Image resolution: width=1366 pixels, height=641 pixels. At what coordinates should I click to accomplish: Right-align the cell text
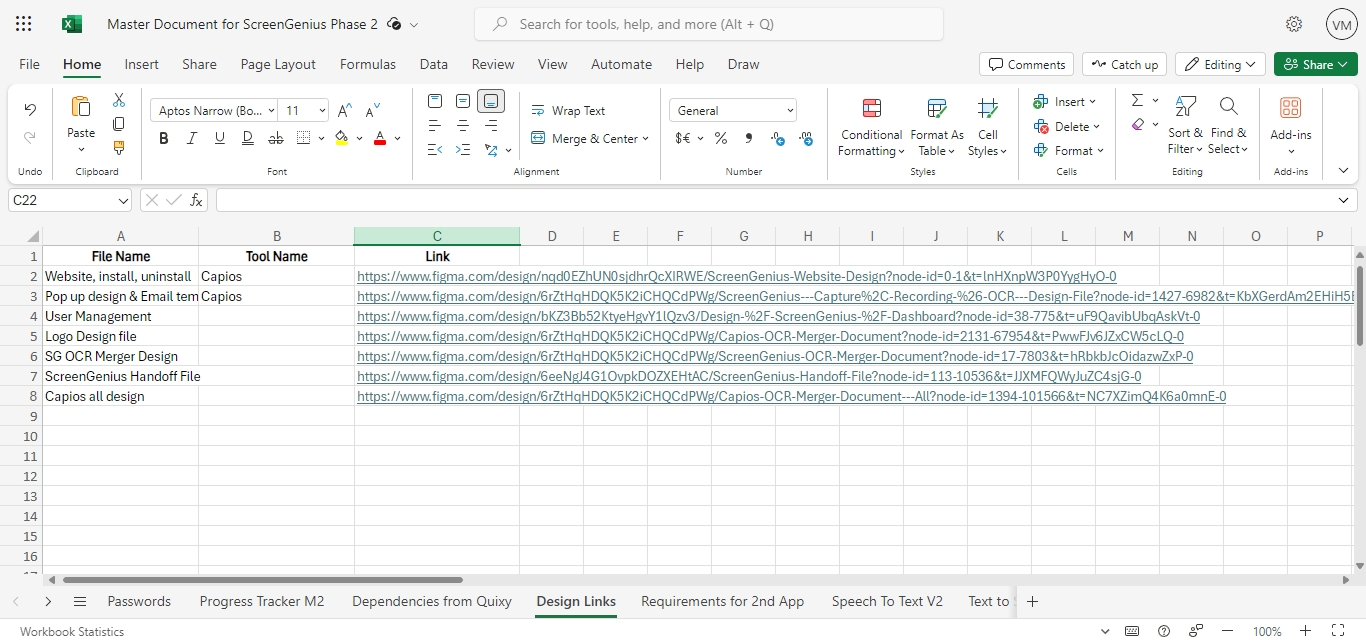pyautogui.click(x=491, y=126)
